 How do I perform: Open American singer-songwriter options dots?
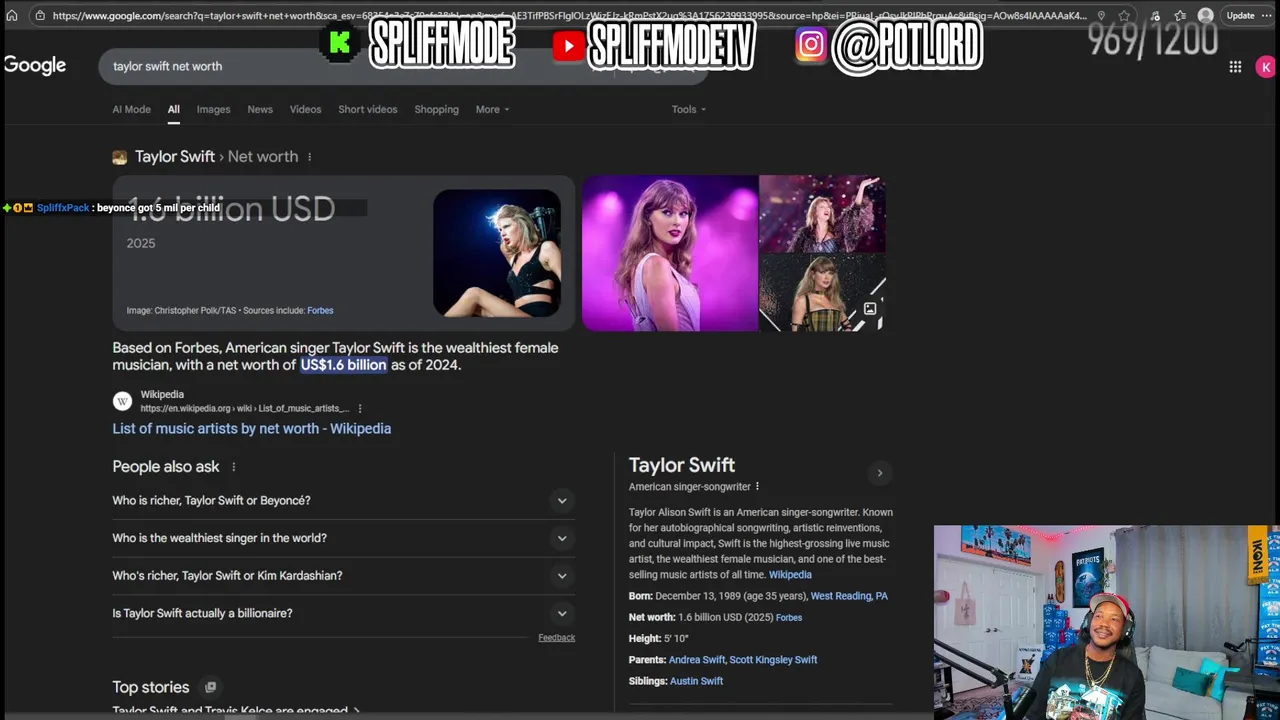(x=757, y=487)
